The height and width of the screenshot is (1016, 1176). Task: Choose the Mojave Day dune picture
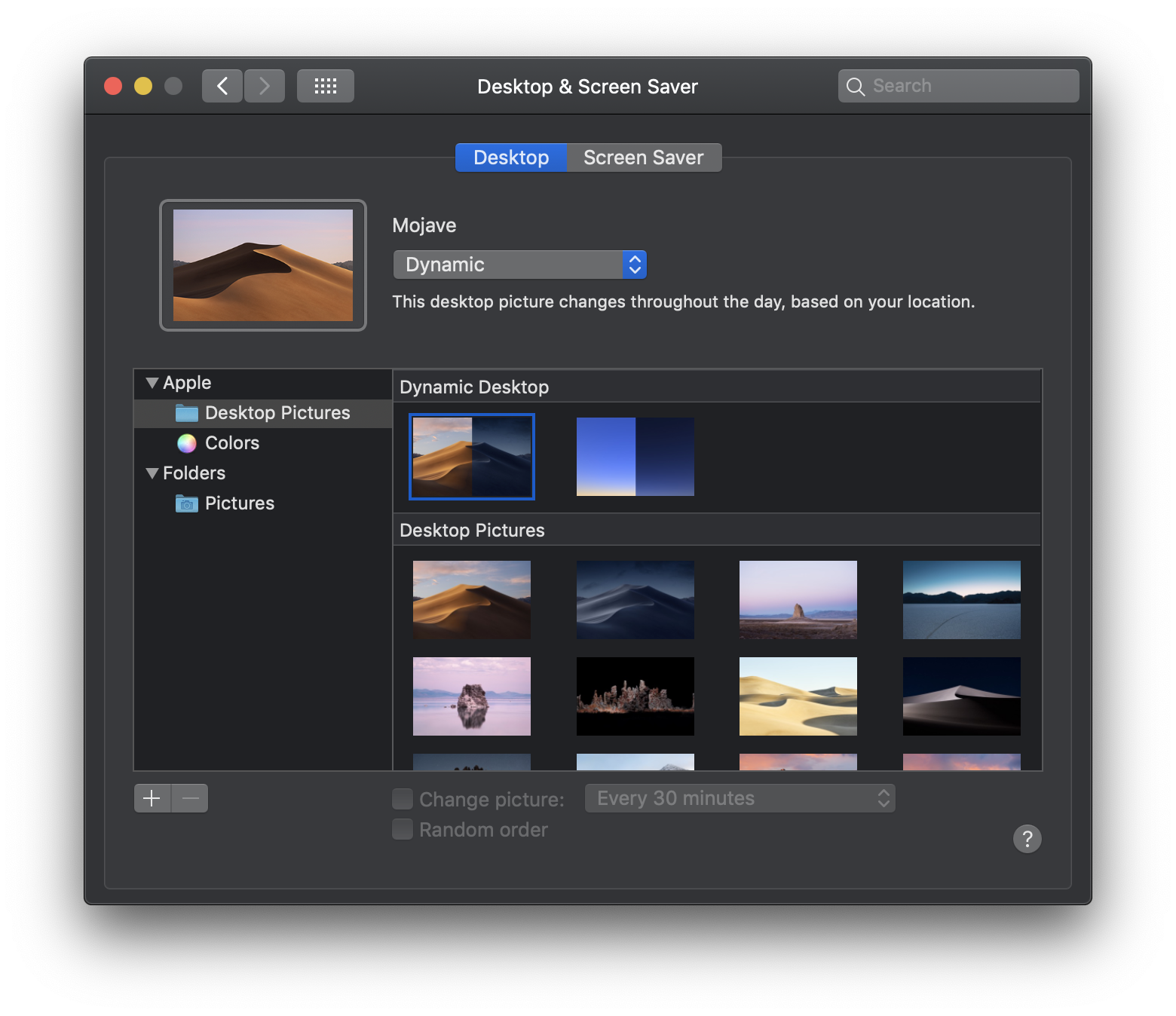pos(472,600)
